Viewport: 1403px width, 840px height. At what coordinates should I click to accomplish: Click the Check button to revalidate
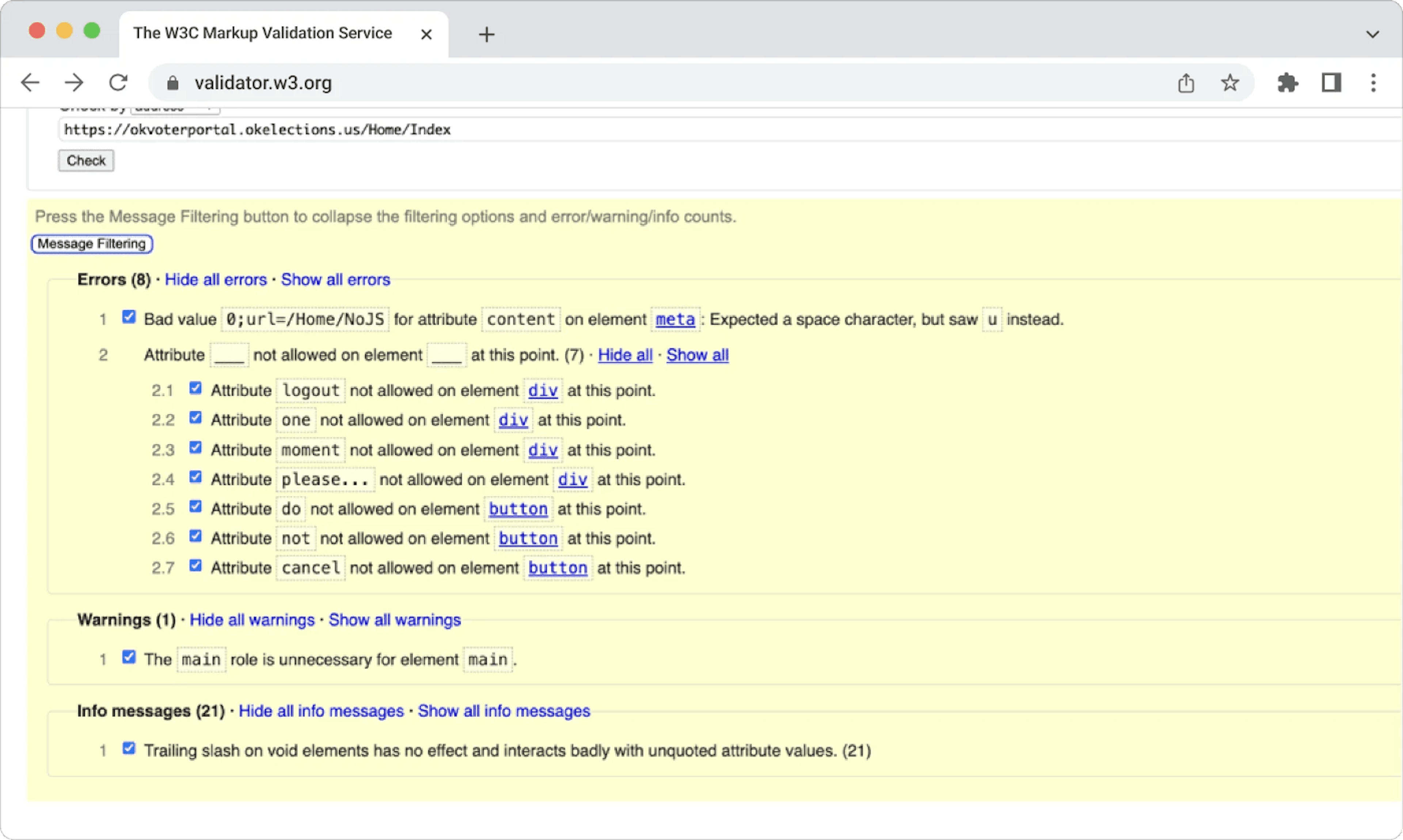(86, 160)
